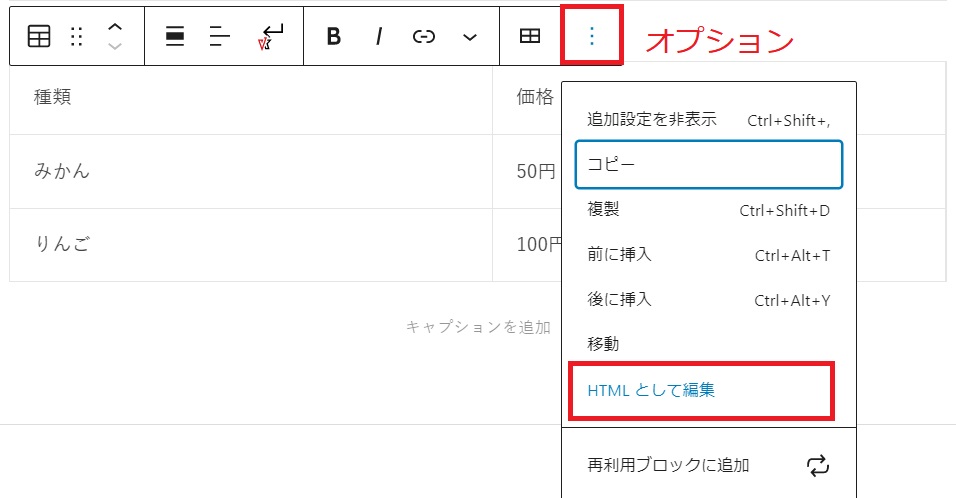Select コピー menu item
The height and width of the screenshot is (498, 956).
(x=708, y=165)
